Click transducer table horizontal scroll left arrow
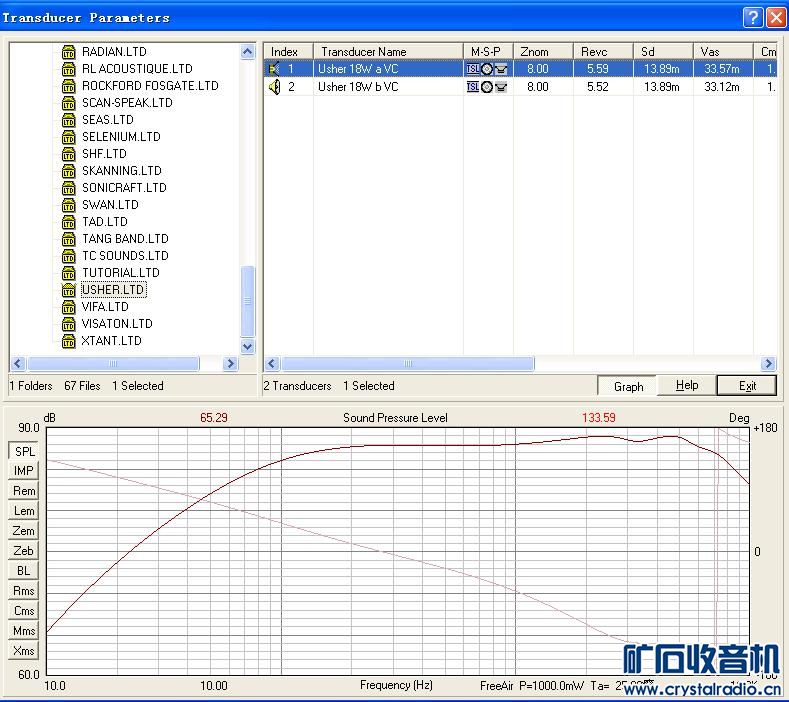This screenshot has width=789, height=702. point(272,363)
